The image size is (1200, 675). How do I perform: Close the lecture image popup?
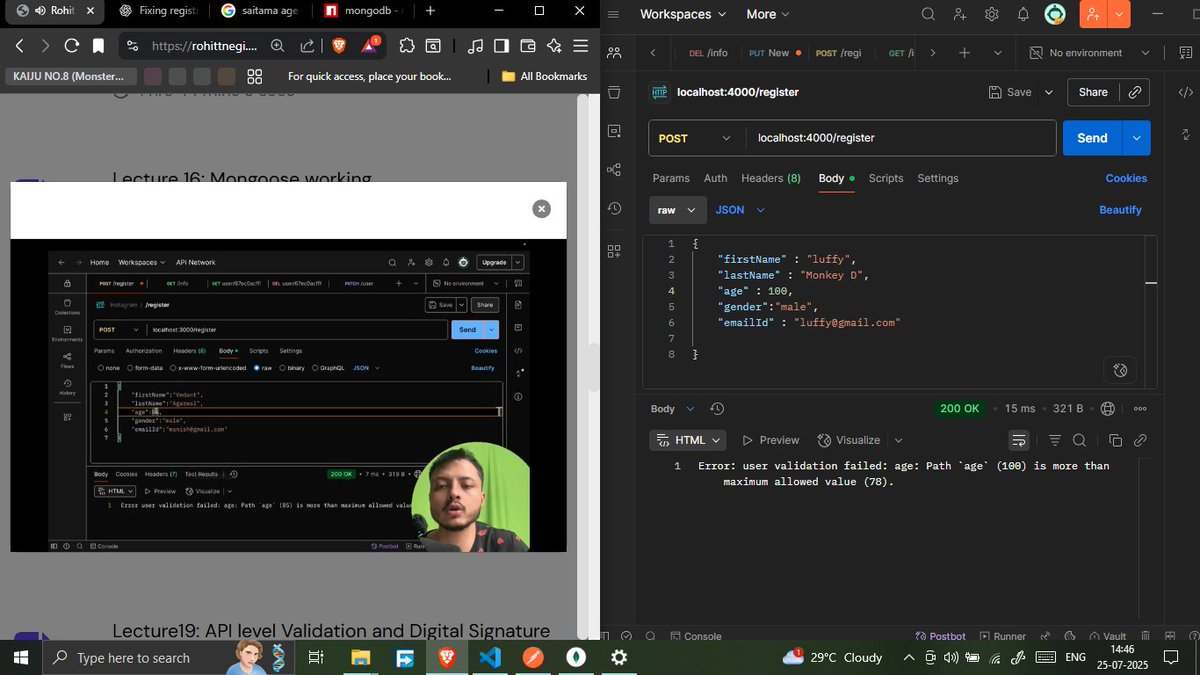click(x=541, y=209)
